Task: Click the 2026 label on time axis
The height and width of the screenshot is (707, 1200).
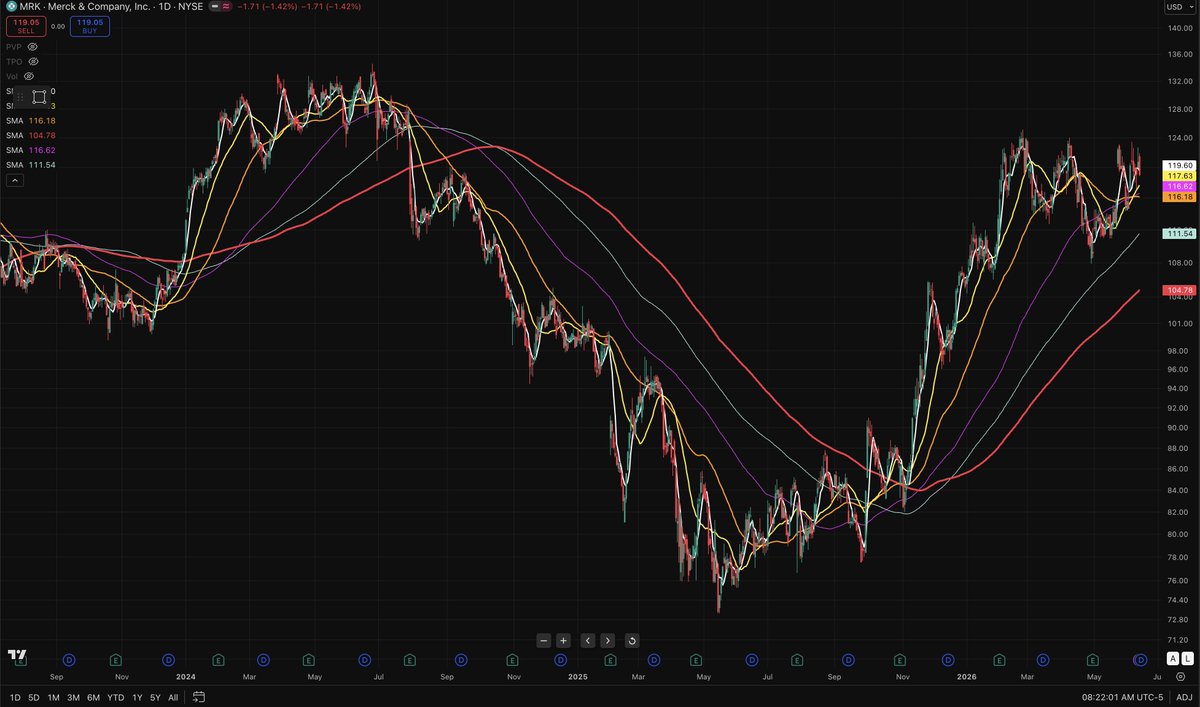Action: point(966,677)
